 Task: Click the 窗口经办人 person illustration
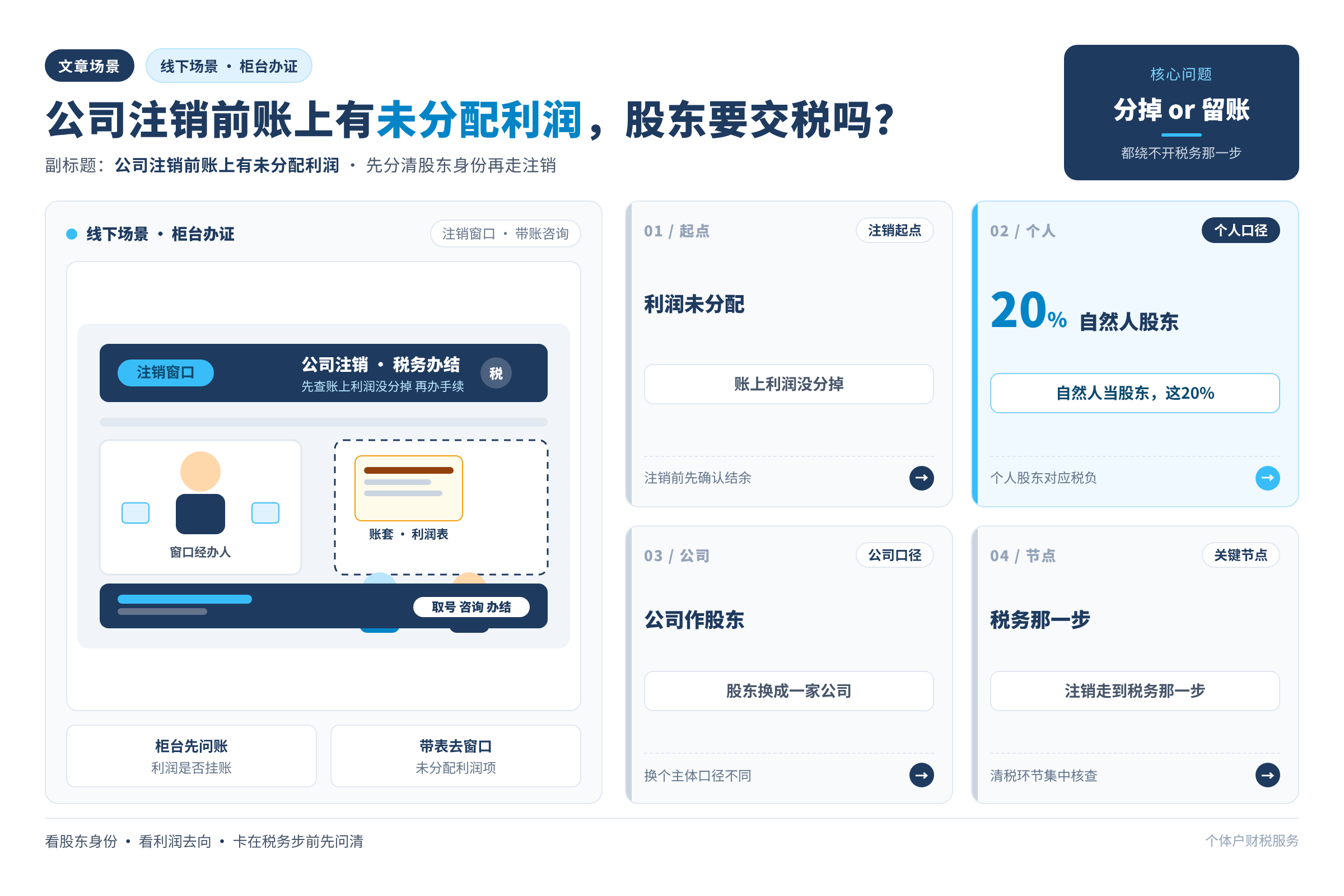(x=200, y=493)
